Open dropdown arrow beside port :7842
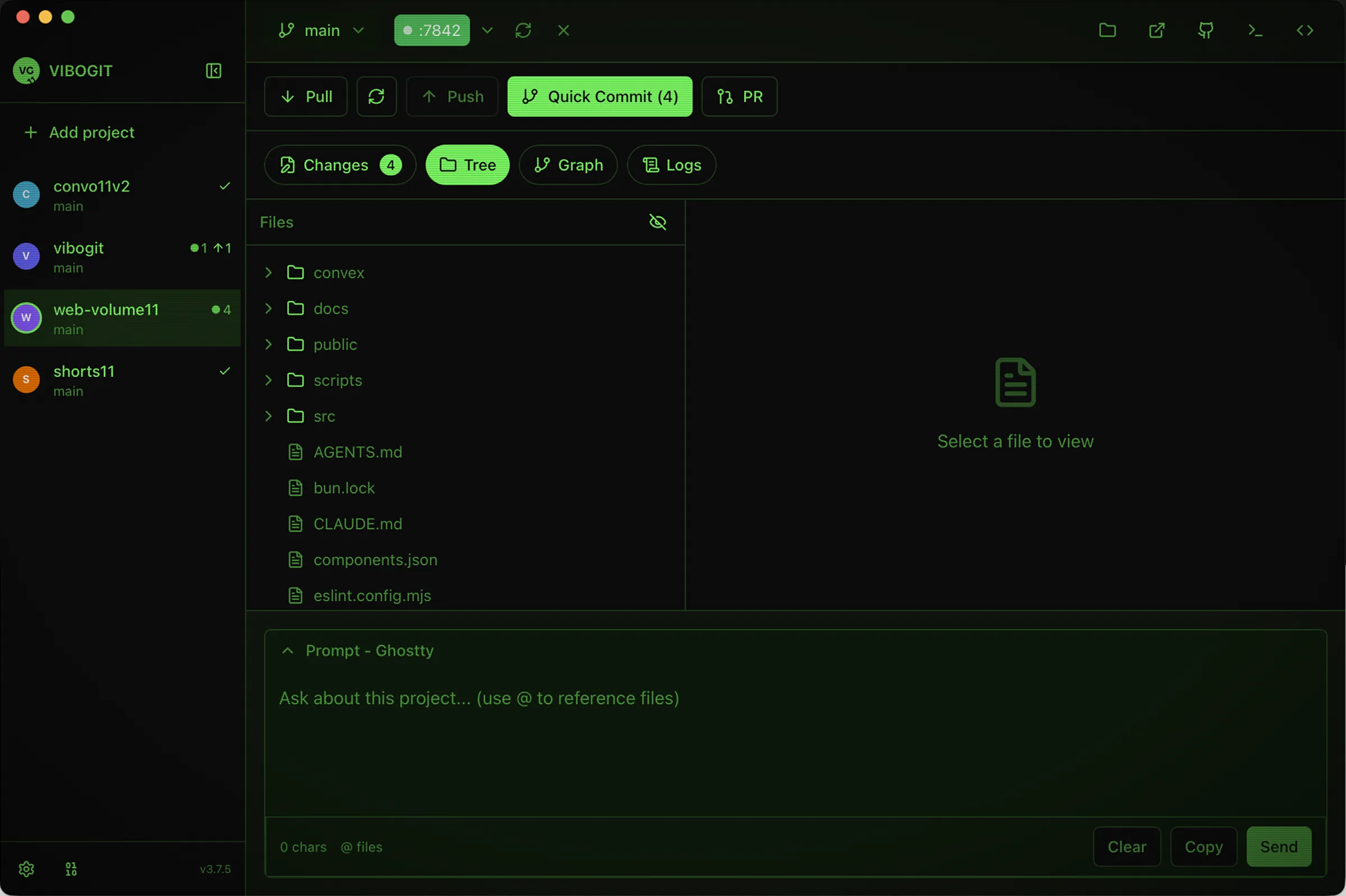The width and height of the screenshot is (1346, 896). pos(487,30)
